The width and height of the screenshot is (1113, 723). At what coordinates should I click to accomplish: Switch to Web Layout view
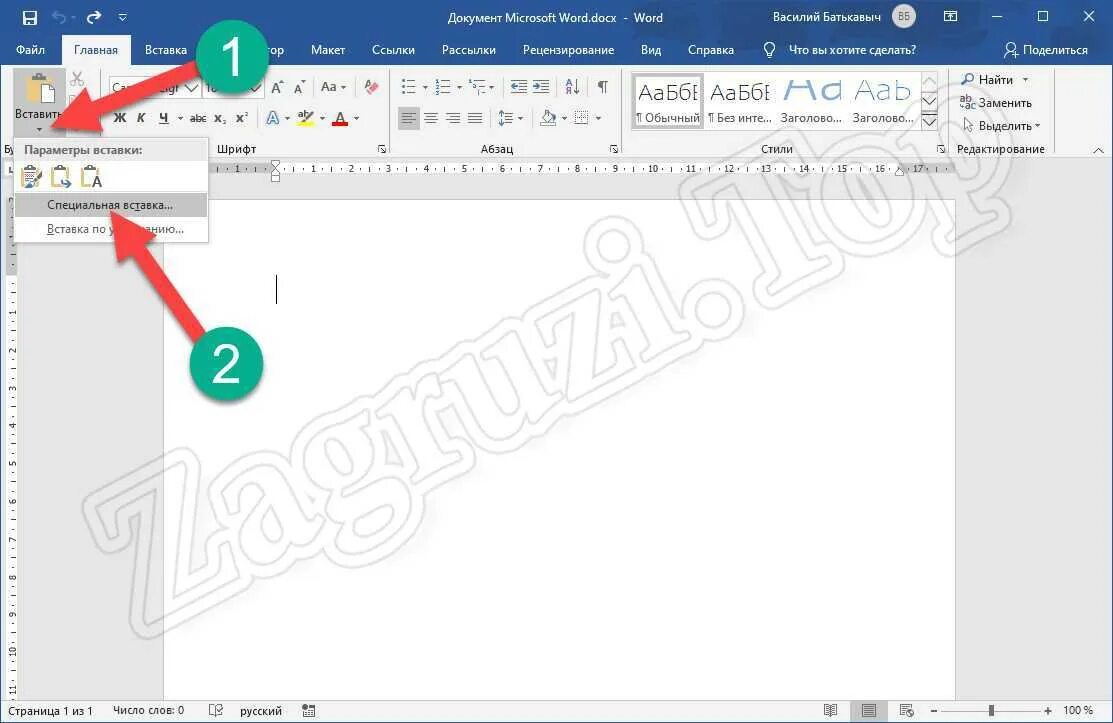tap(906, 710)
